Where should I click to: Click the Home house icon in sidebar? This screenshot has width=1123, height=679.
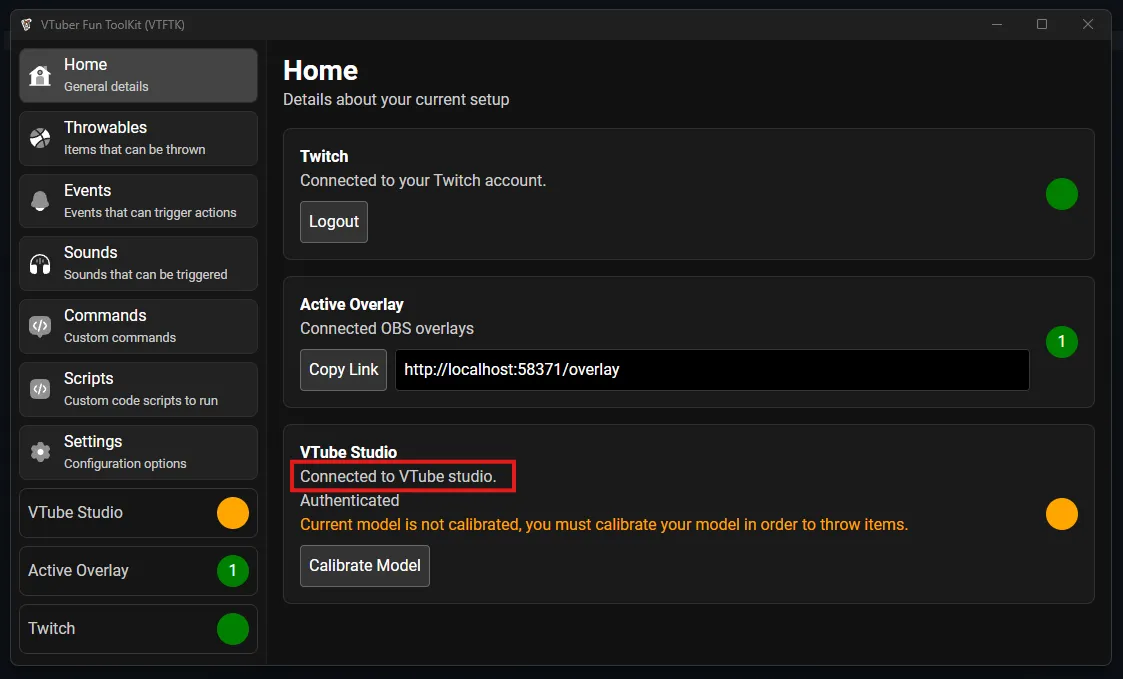coord(40,76)
